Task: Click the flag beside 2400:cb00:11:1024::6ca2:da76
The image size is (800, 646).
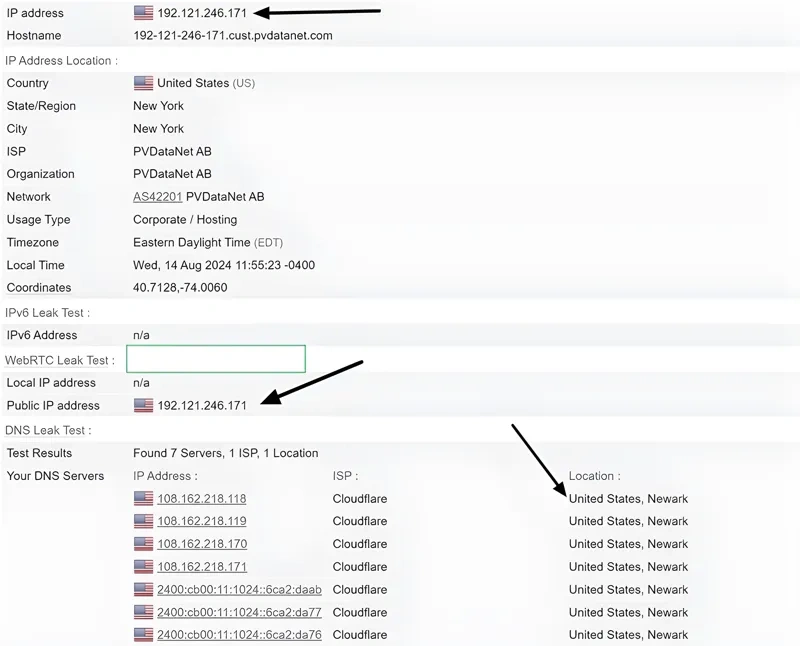Action: [142, 635]
